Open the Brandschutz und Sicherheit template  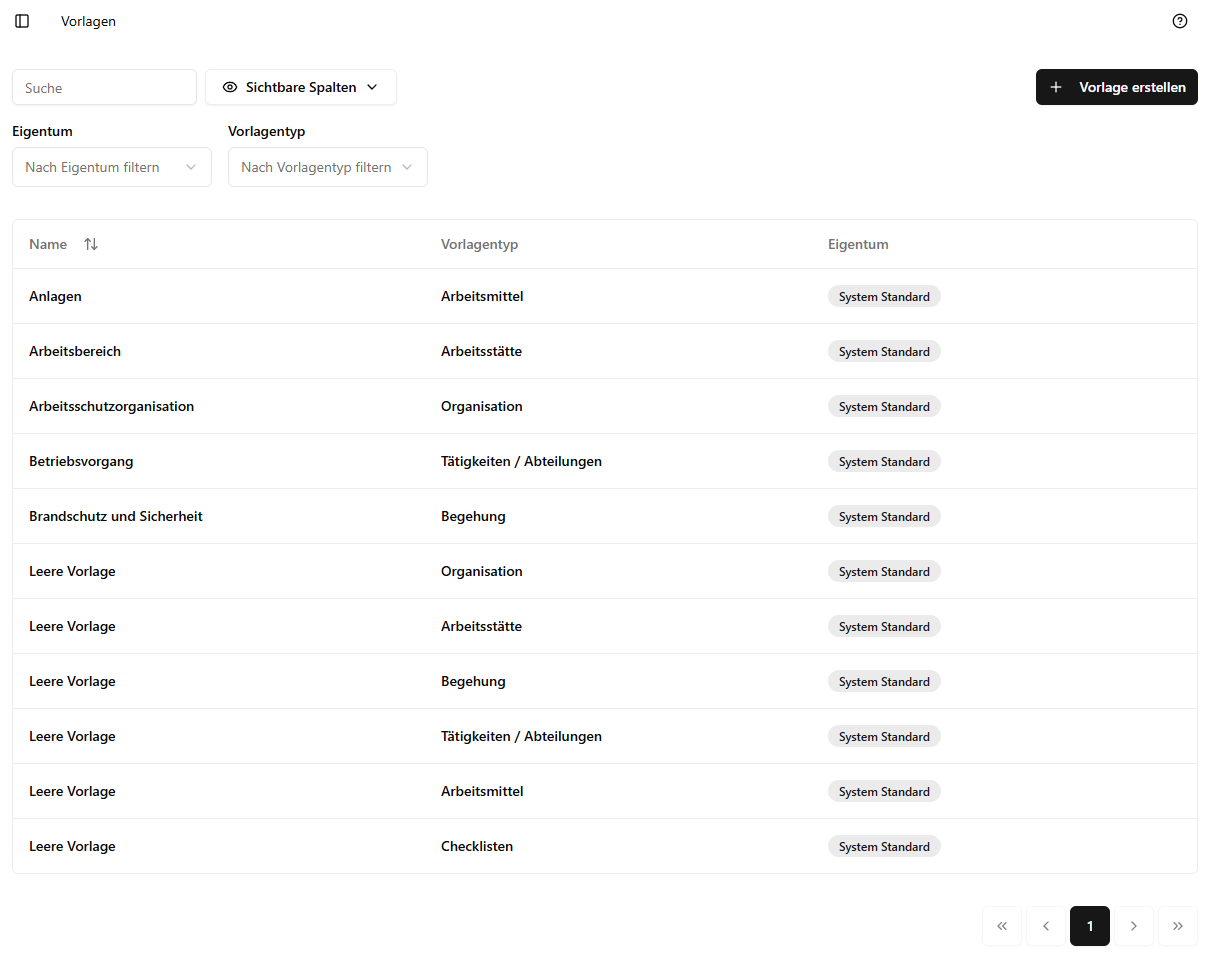coord(116,516)
